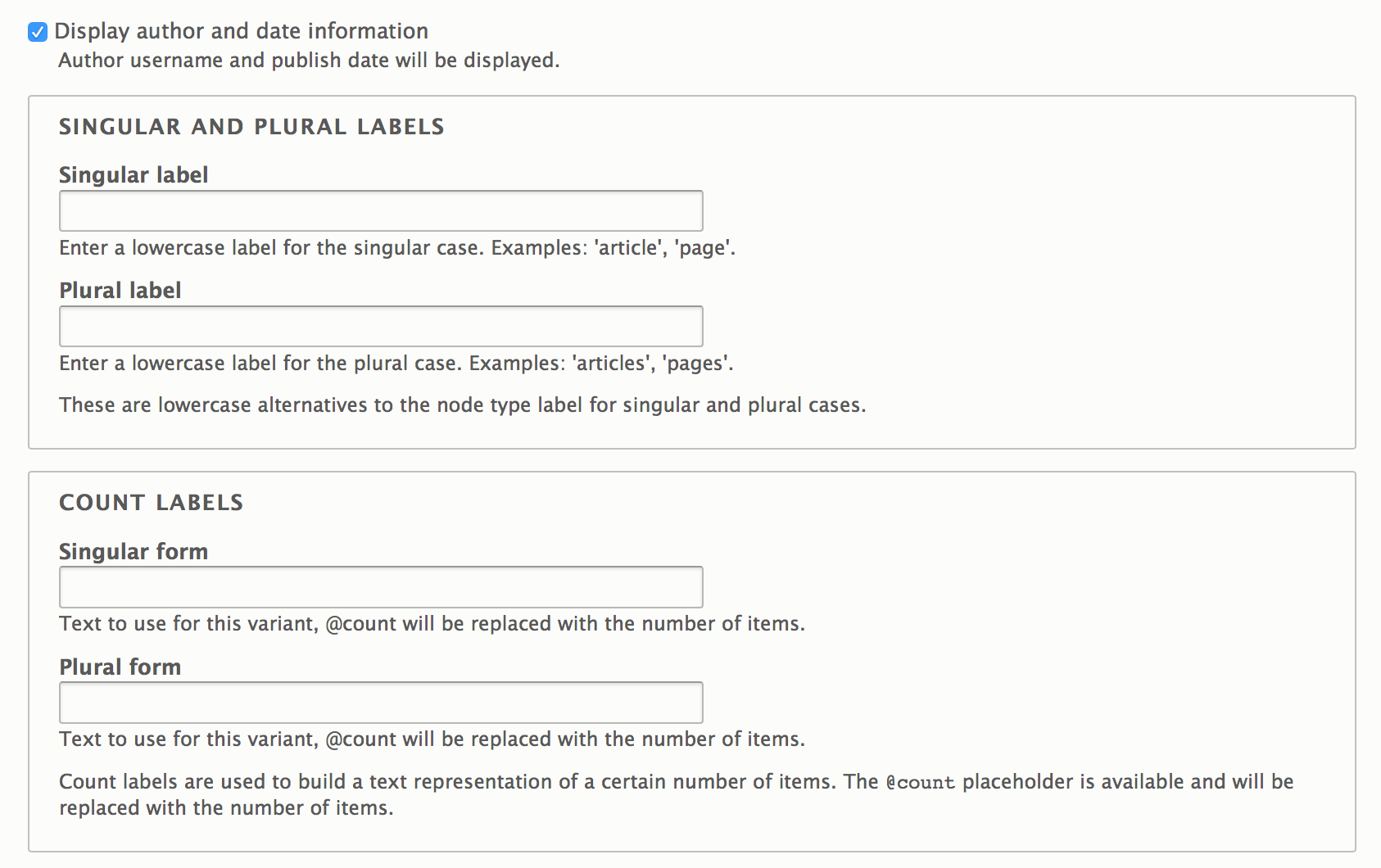This screenshot has width=1381, height=868.
Task: Click help text mentioning 'articles', 'pages' examples
Action: tap(396, 364)
